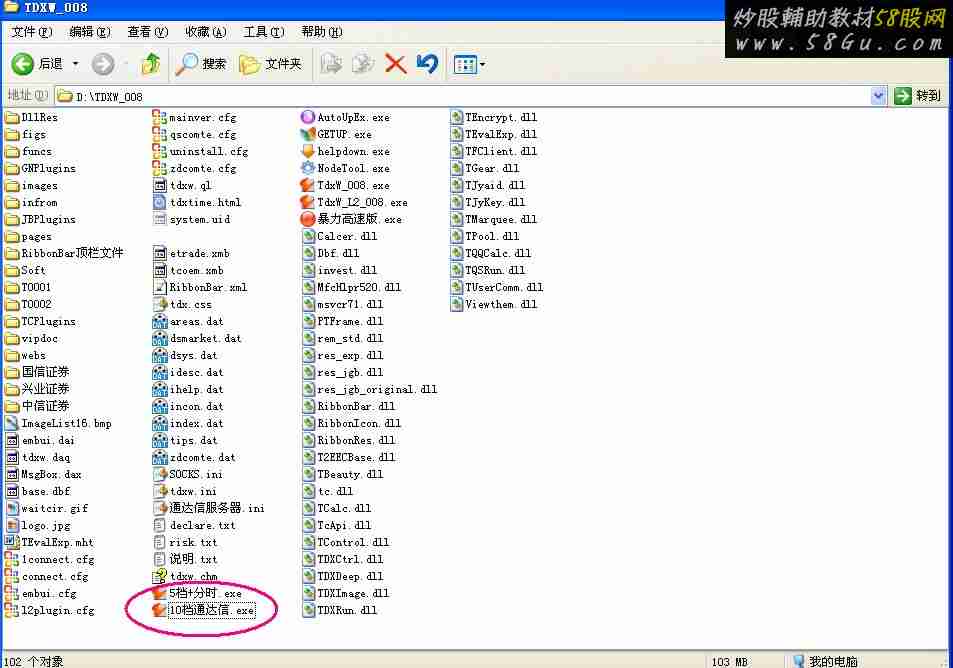Viewport: 953px width, 668px height.
Task: Select the AutoUpEx.exe icon
Action: (x=308, y=117)
